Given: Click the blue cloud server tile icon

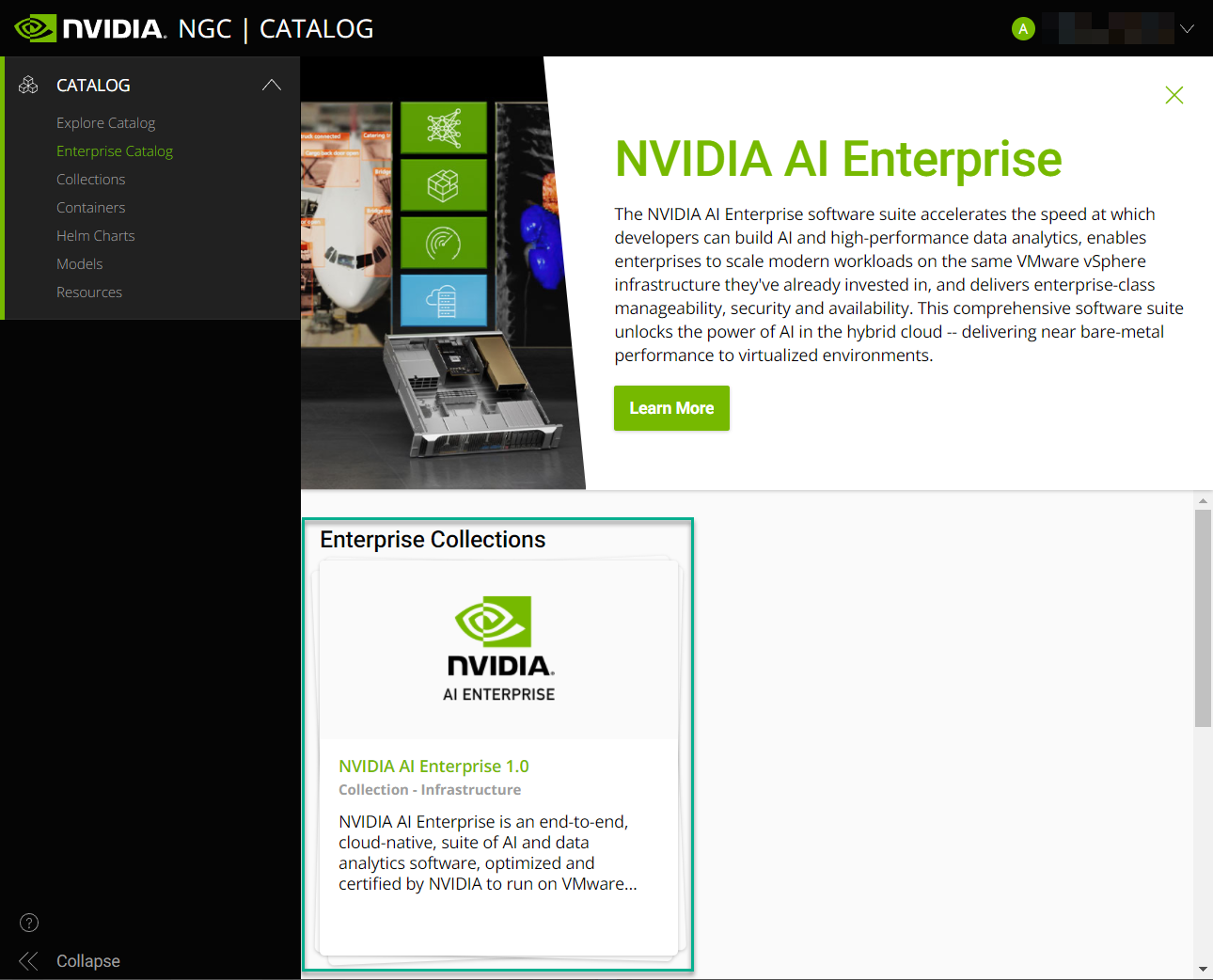Looking at the screenshot, I should coord(444,301).
